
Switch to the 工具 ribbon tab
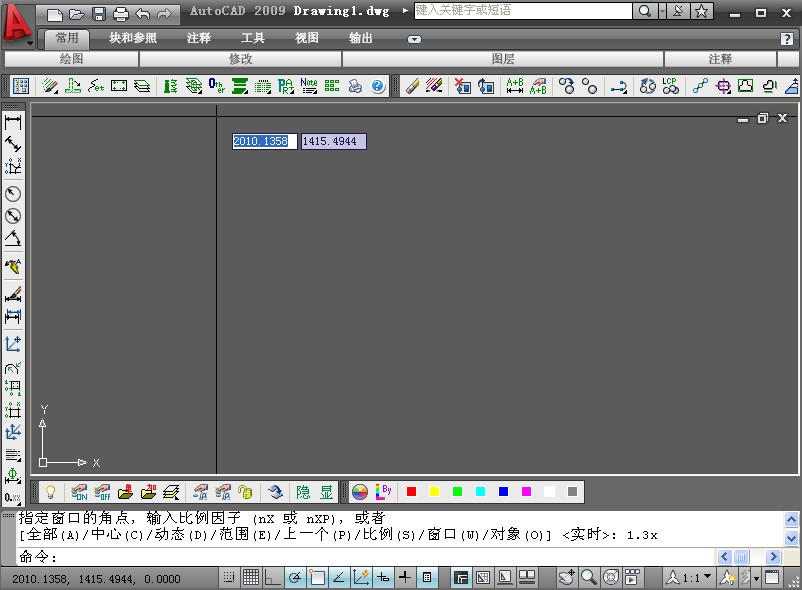253,38
